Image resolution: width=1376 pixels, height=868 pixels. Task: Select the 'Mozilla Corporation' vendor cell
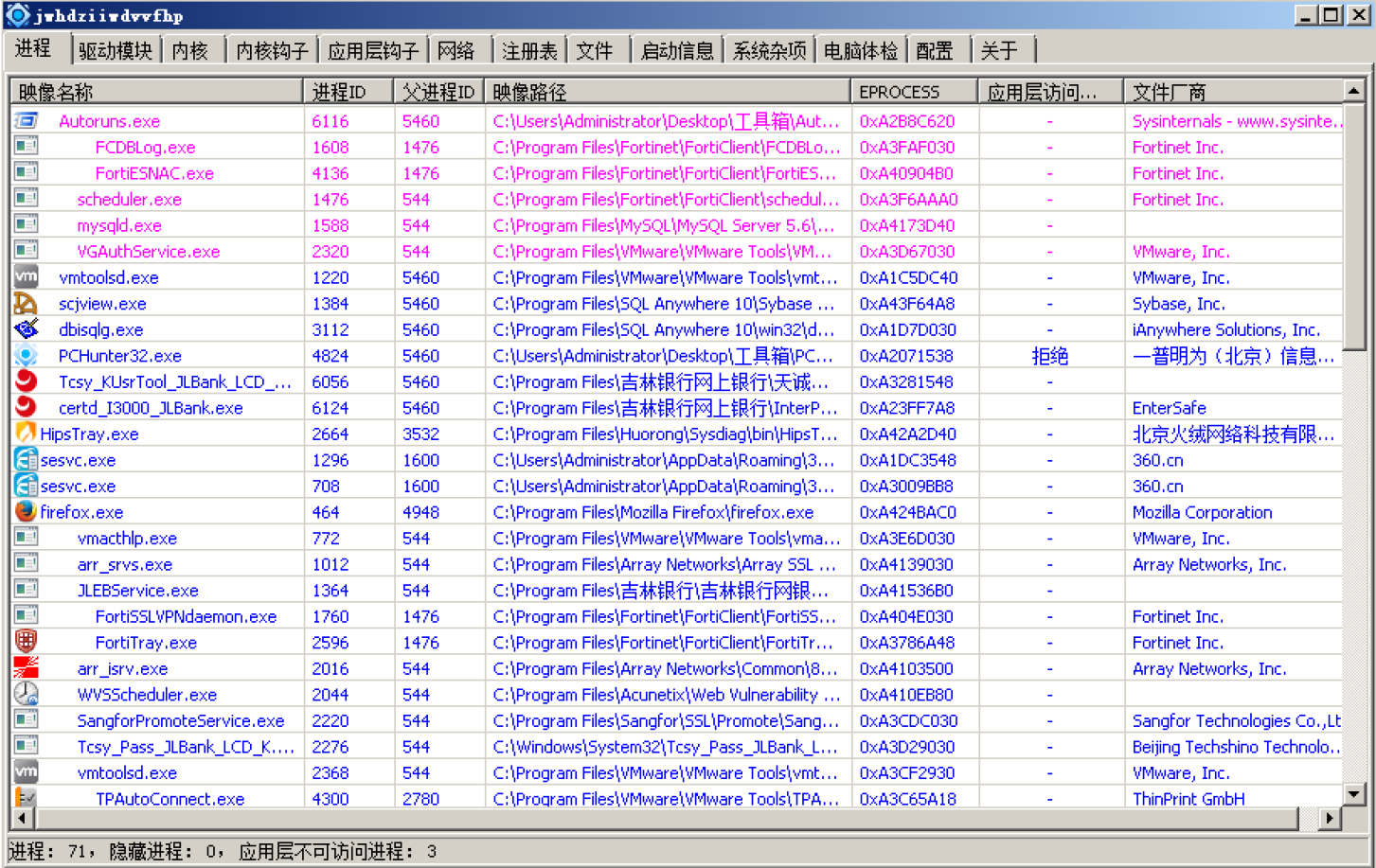(1202, 512)
